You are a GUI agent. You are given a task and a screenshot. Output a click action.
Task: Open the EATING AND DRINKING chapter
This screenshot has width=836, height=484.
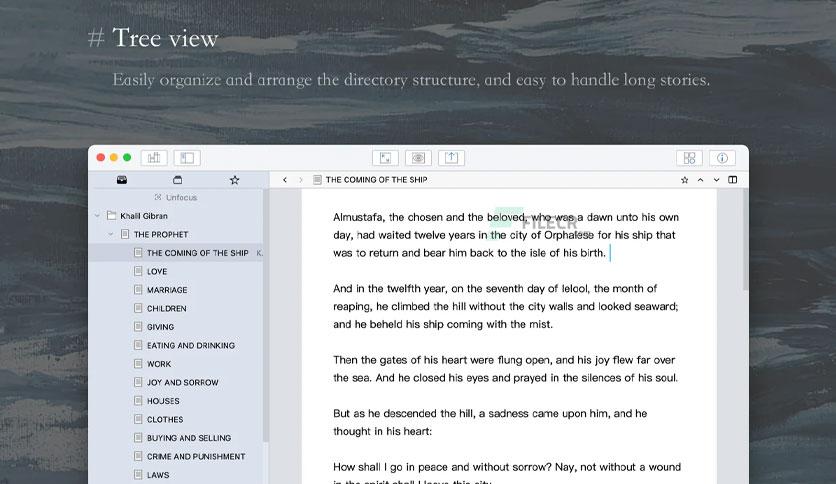176,345
